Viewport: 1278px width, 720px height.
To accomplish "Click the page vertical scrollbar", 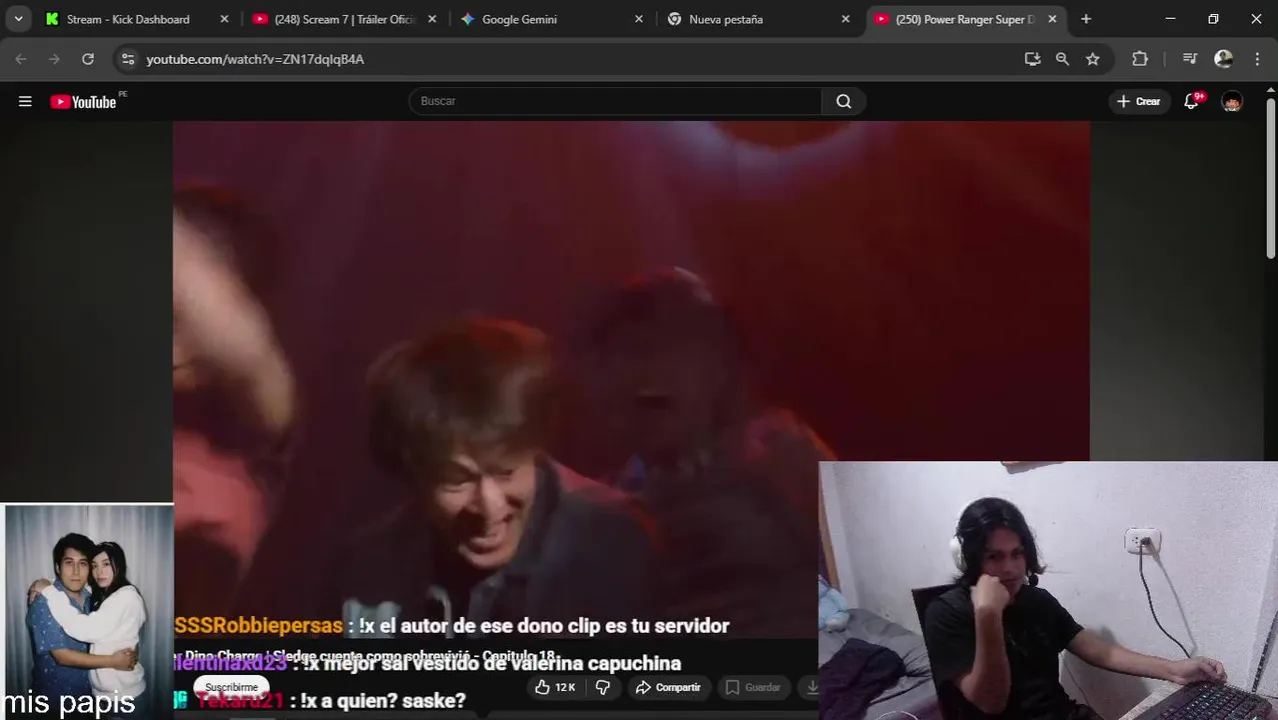I will tap(1271, 178).
